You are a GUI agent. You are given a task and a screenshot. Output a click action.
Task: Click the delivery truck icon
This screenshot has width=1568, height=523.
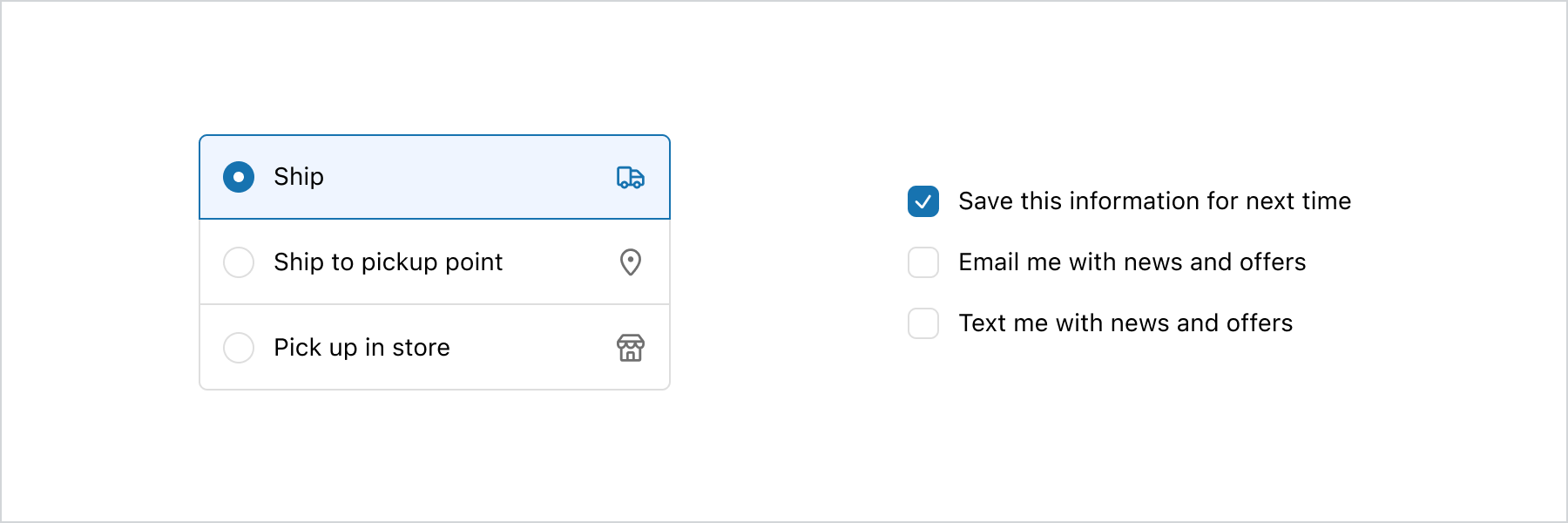[630, 177]
